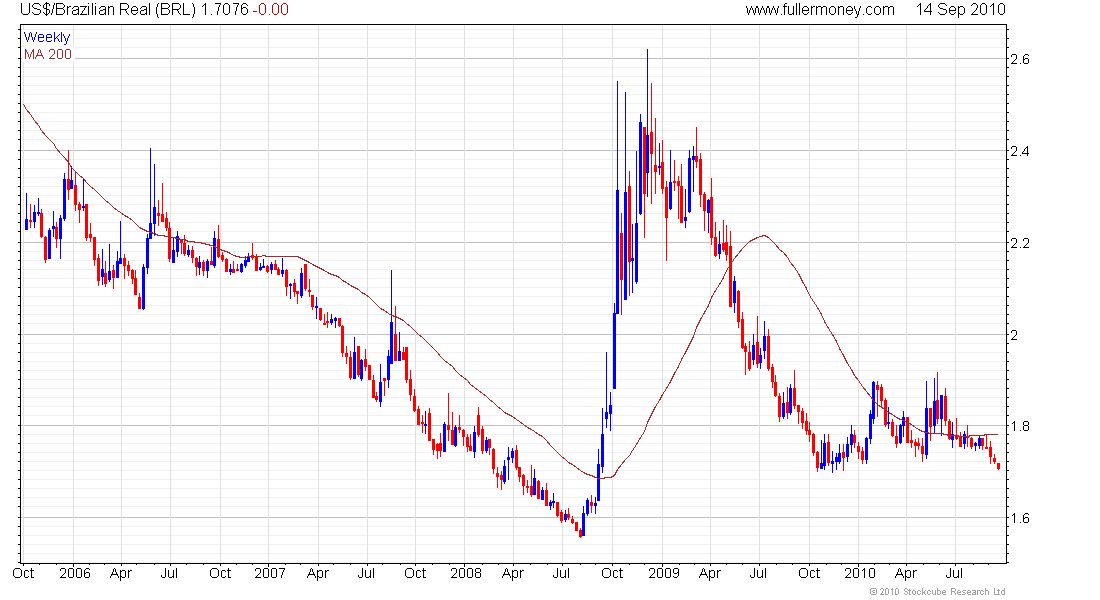
Task: Click the red -0.00 change value
Action: [271, 10]
